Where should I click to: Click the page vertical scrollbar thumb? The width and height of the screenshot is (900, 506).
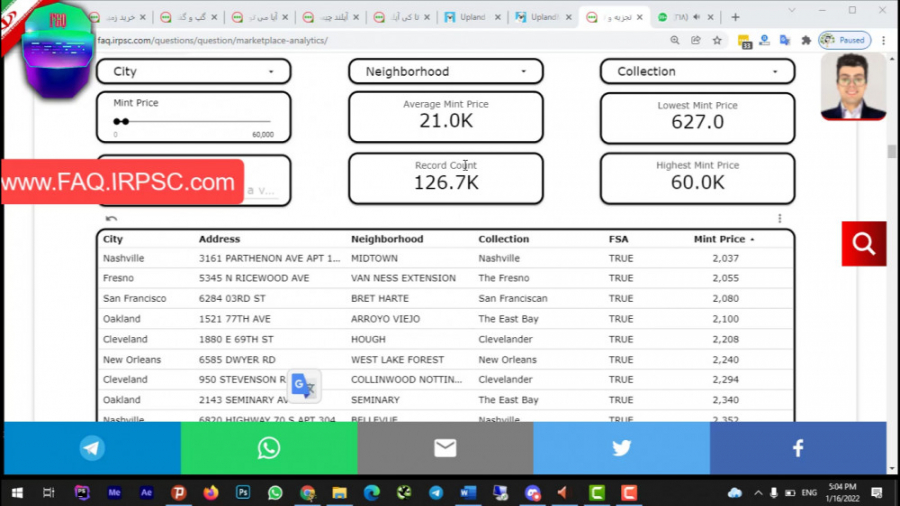point(891,151)
